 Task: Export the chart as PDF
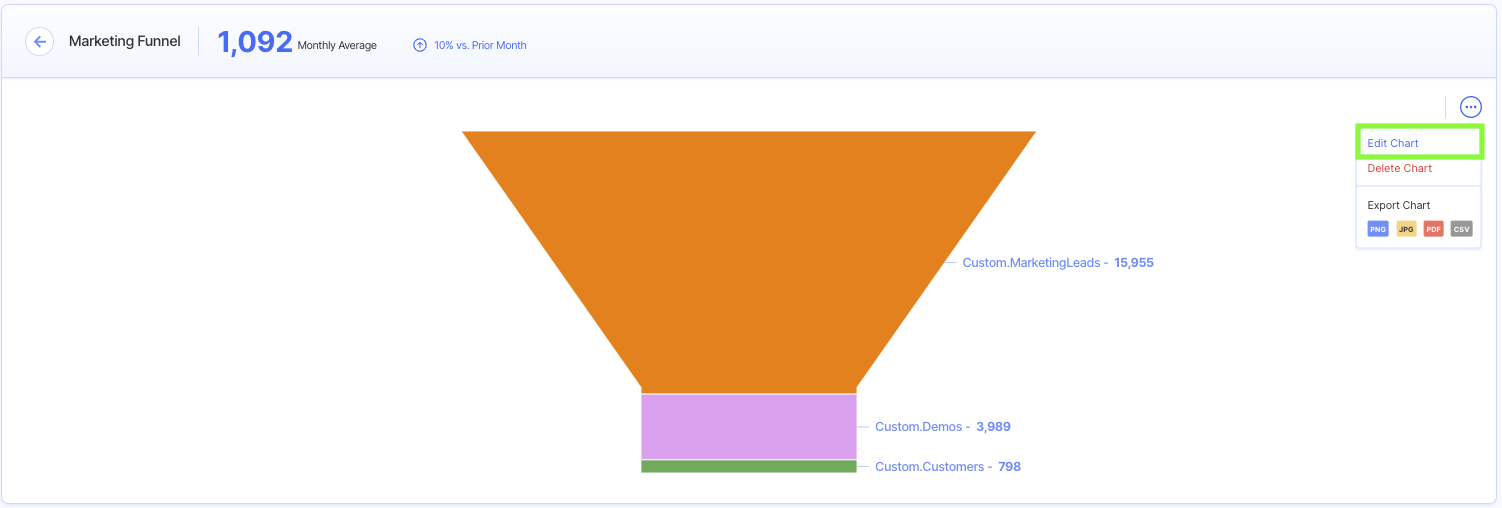tap(1434, 229)
